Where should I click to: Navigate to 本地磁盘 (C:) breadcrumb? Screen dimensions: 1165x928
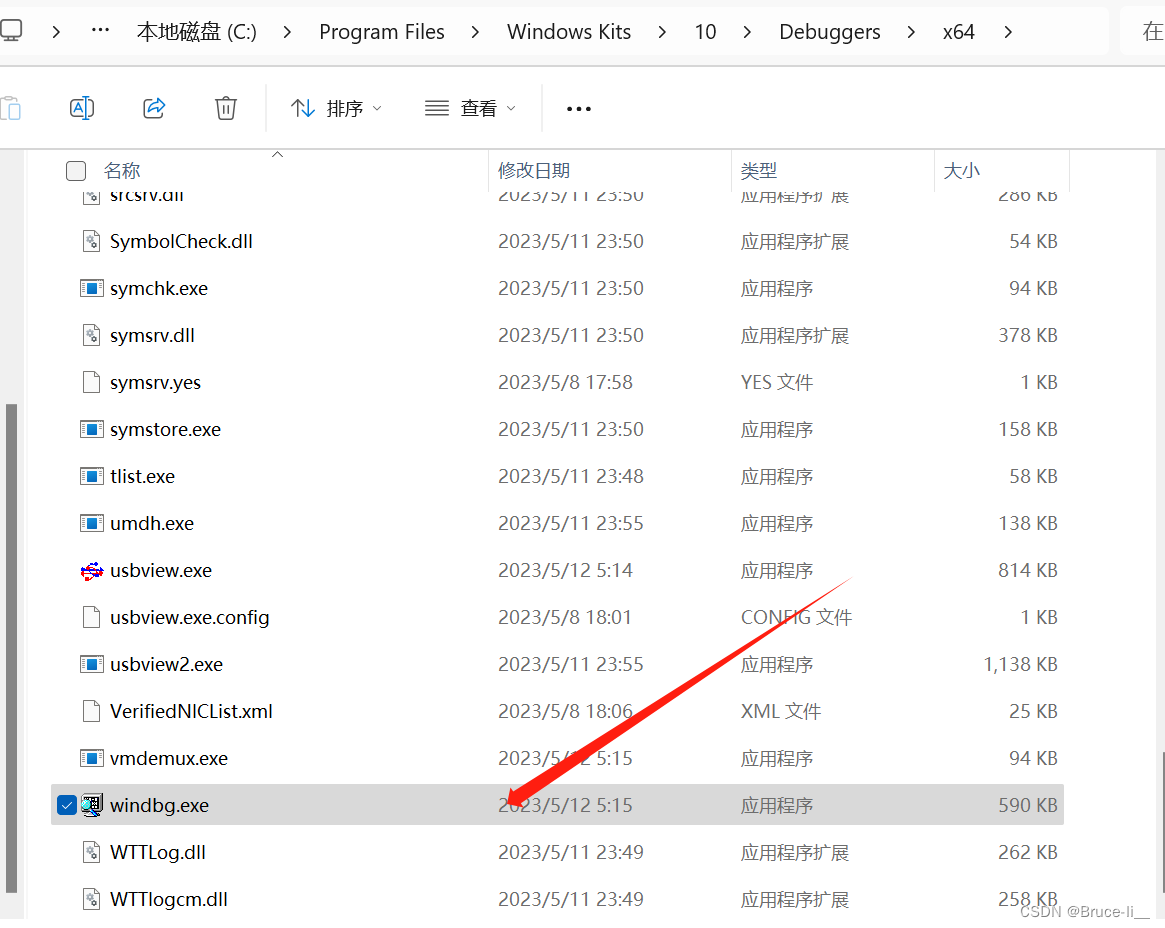(197, 32)
